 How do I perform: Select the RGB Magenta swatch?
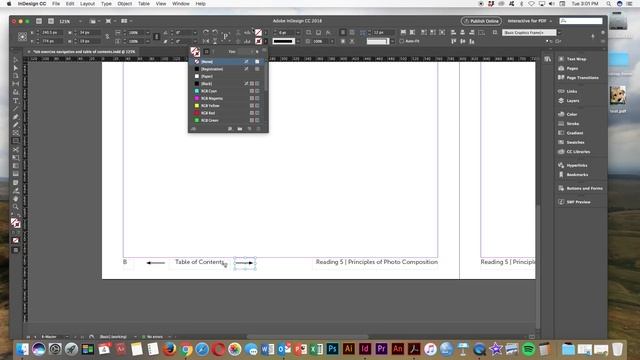[x=228, y=98]
